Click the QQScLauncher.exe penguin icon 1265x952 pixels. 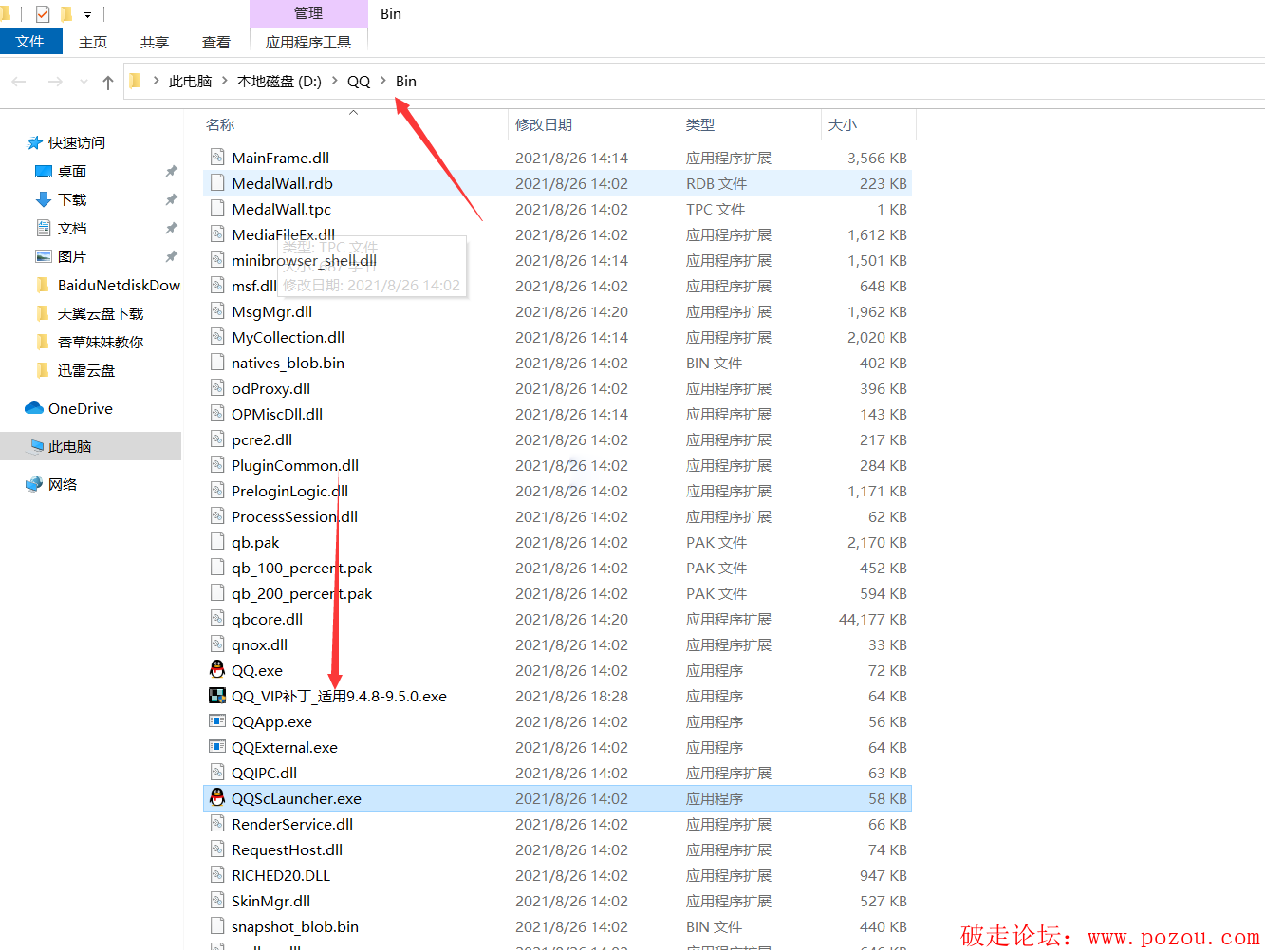(217, 798)
